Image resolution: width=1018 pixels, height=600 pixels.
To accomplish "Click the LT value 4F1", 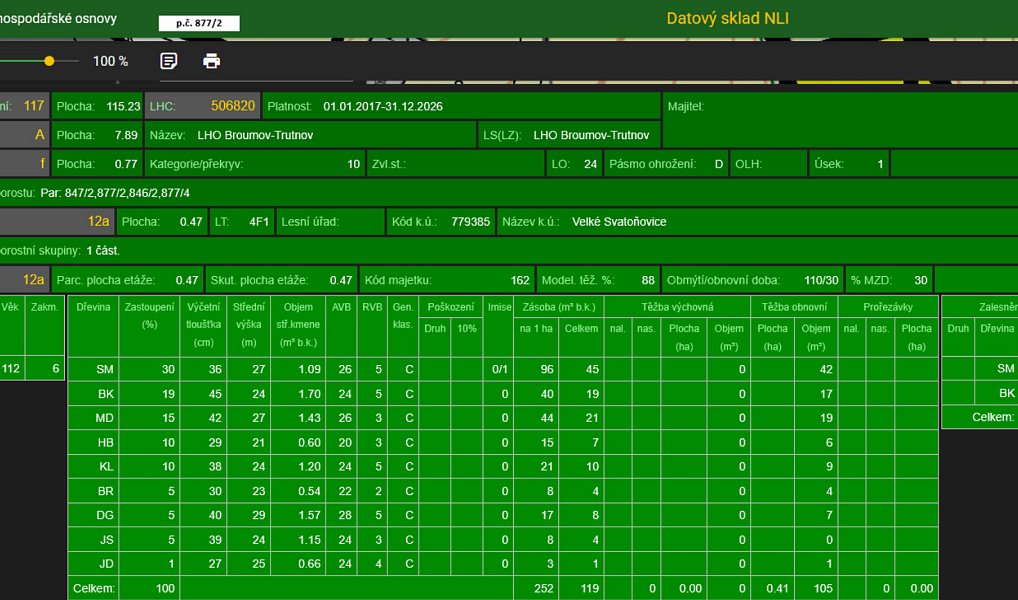I will (259, 221).
